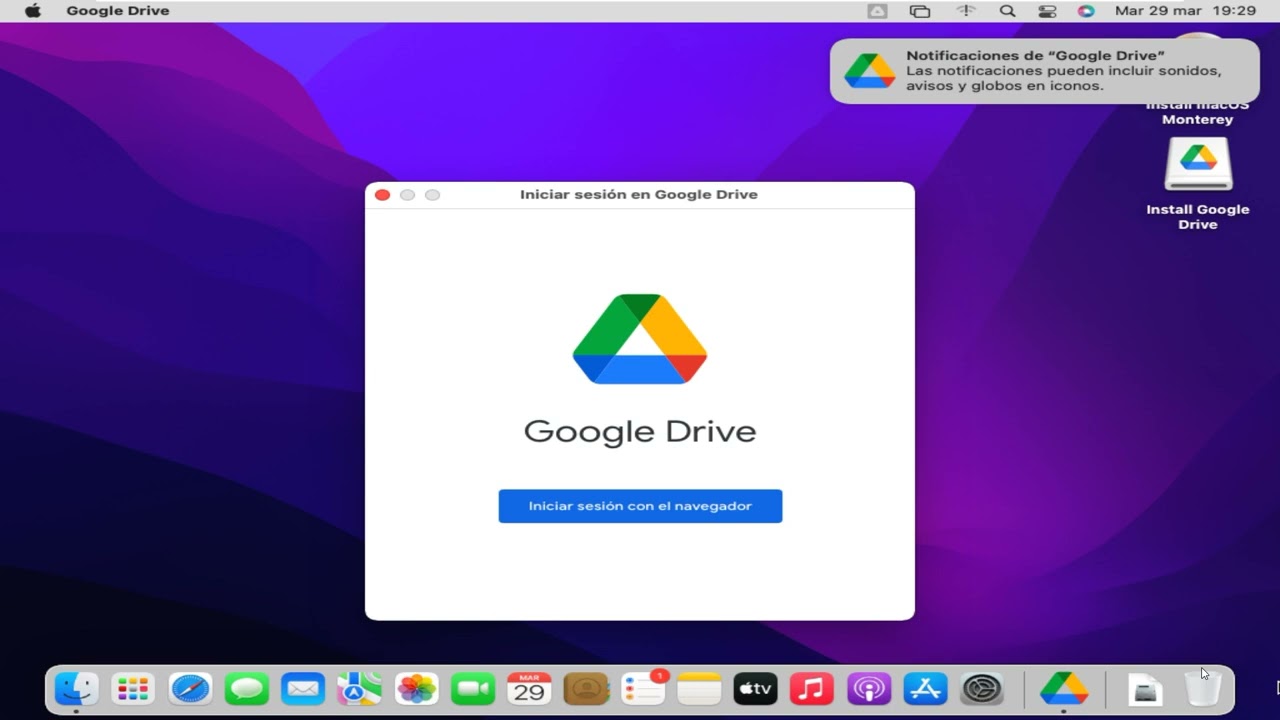Viewport: 1280px width, 720px height.
Task: Open Notes from the Dock
Action: pyautogui.click(x=699, y=688)
